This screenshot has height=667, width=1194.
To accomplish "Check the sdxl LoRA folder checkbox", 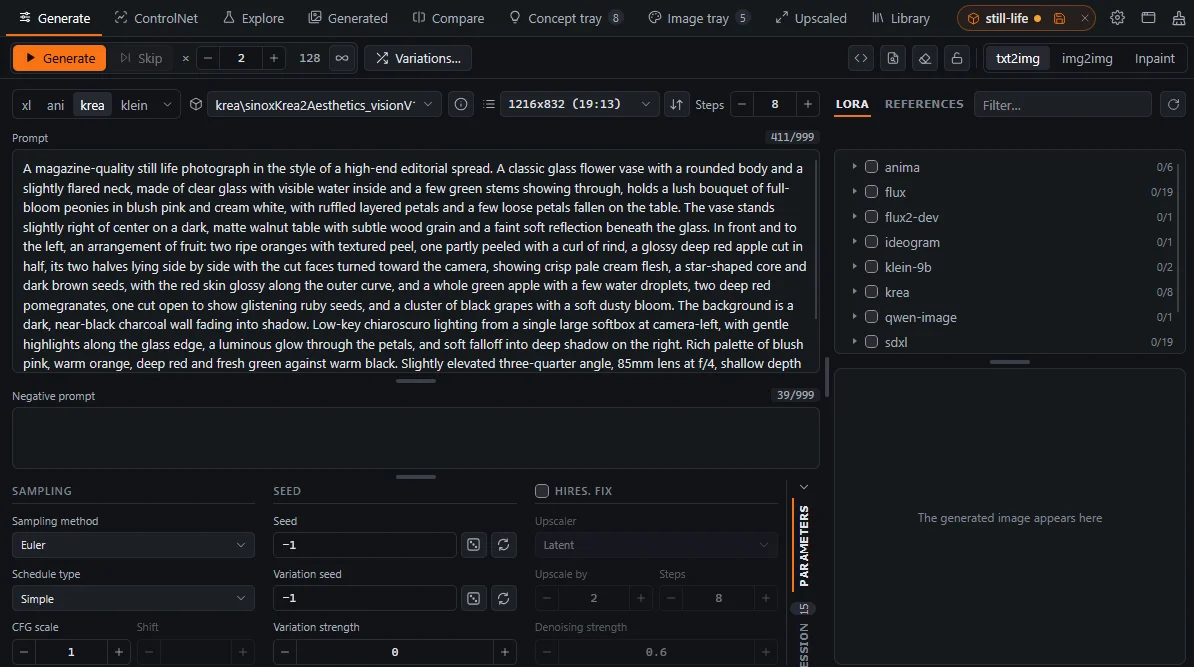I will pyautogui.click(x=871, y=342).
